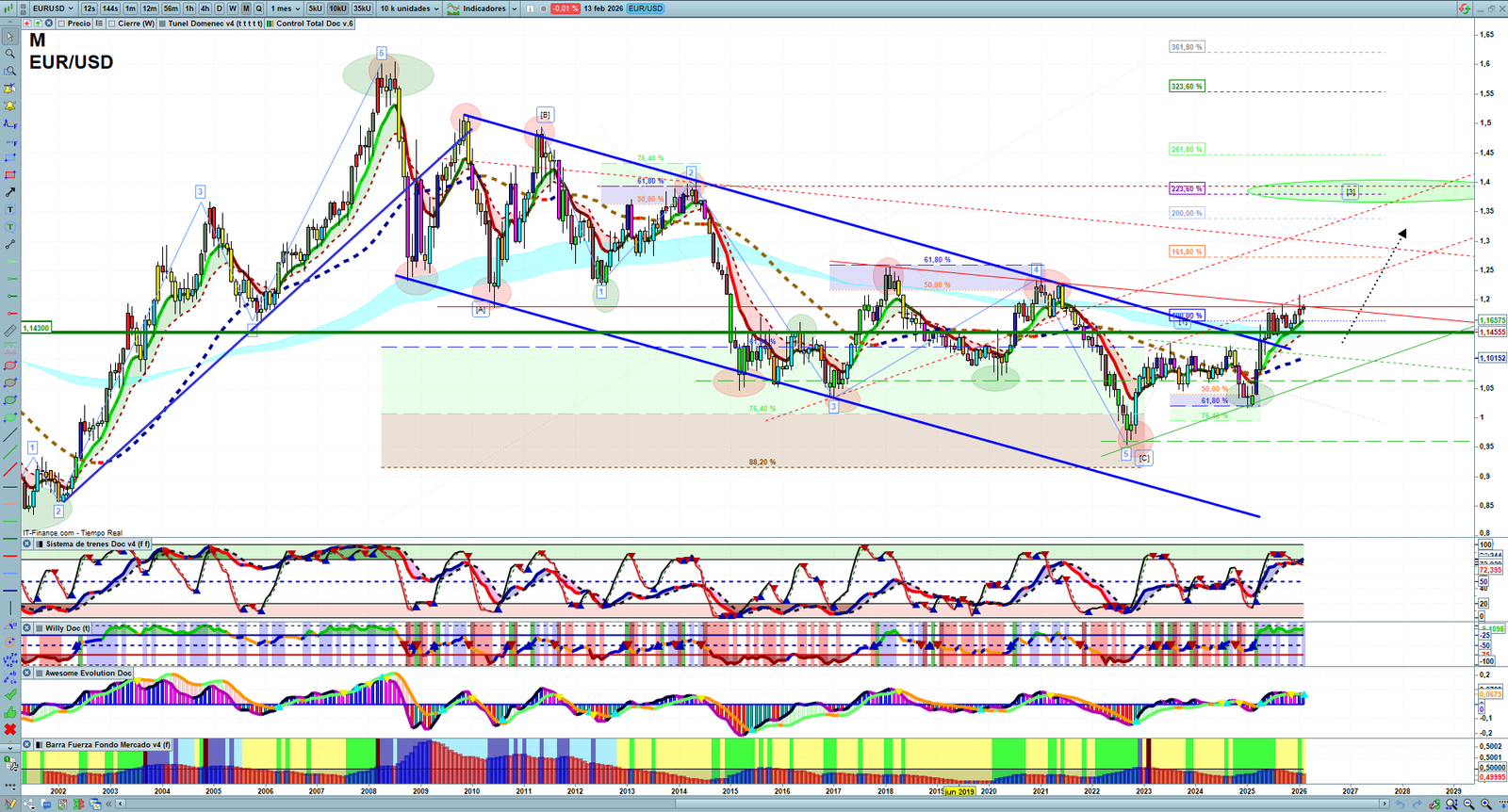The height and width of the screenshot is (812, 1508).
Task: Choose the text T annotation tool
Action: 10,210
